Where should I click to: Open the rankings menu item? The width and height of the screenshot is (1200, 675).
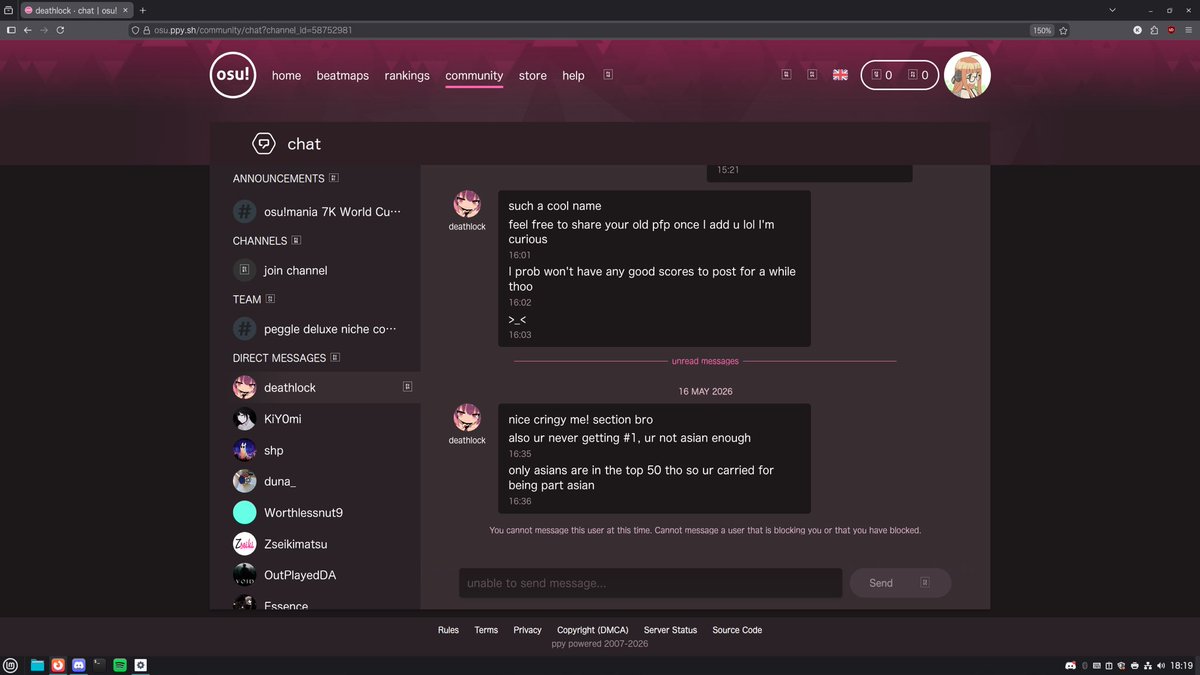pyautogui.click(x=407, y=75)
